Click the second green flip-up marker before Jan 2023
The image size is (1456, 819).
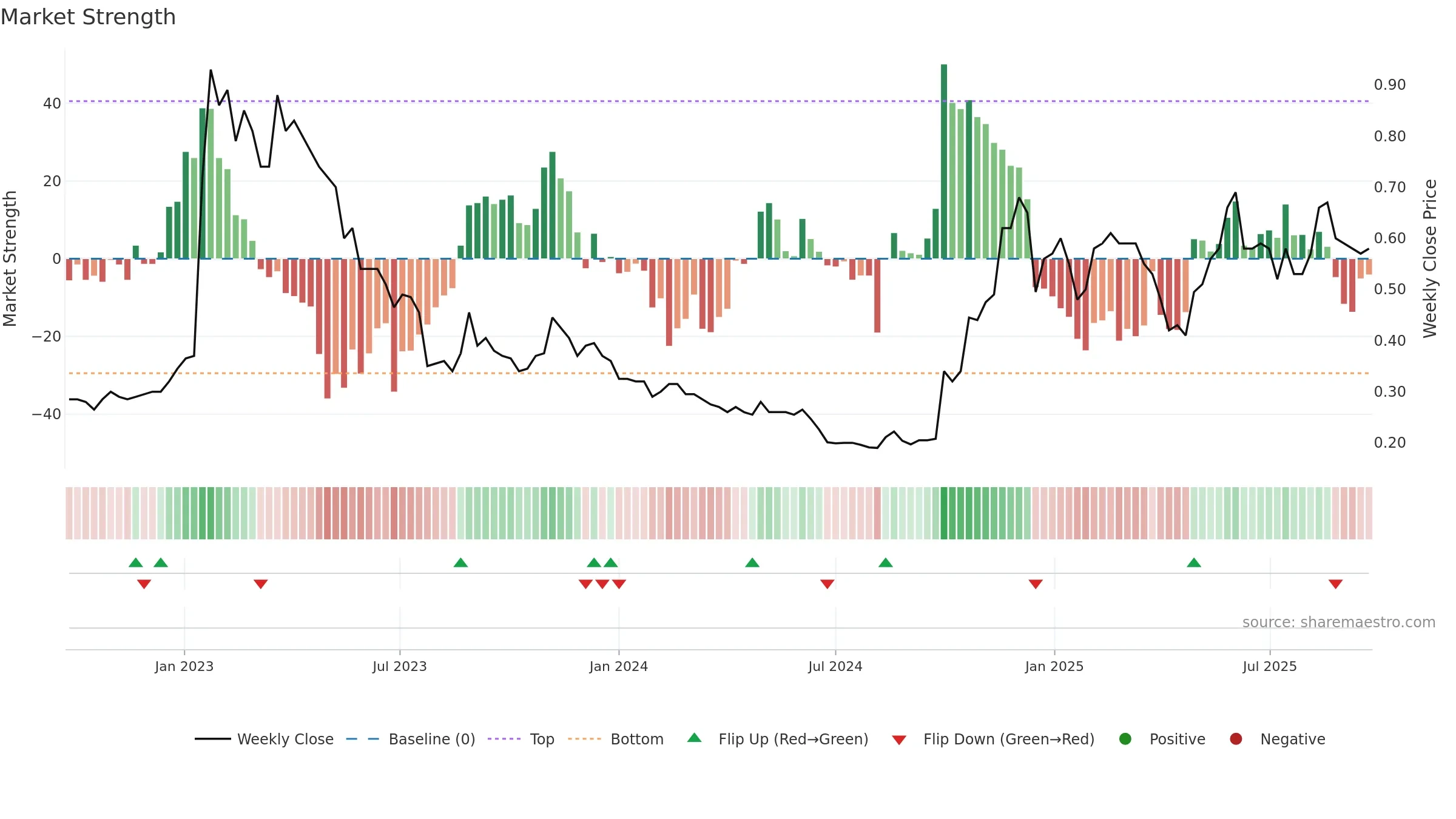(x=161, y=562)
